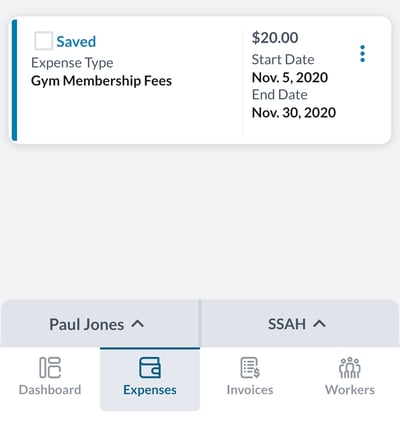Go to the Workers tab label
Image resolution: width=400 pixels, height=422 pixels.
point(350,390)
